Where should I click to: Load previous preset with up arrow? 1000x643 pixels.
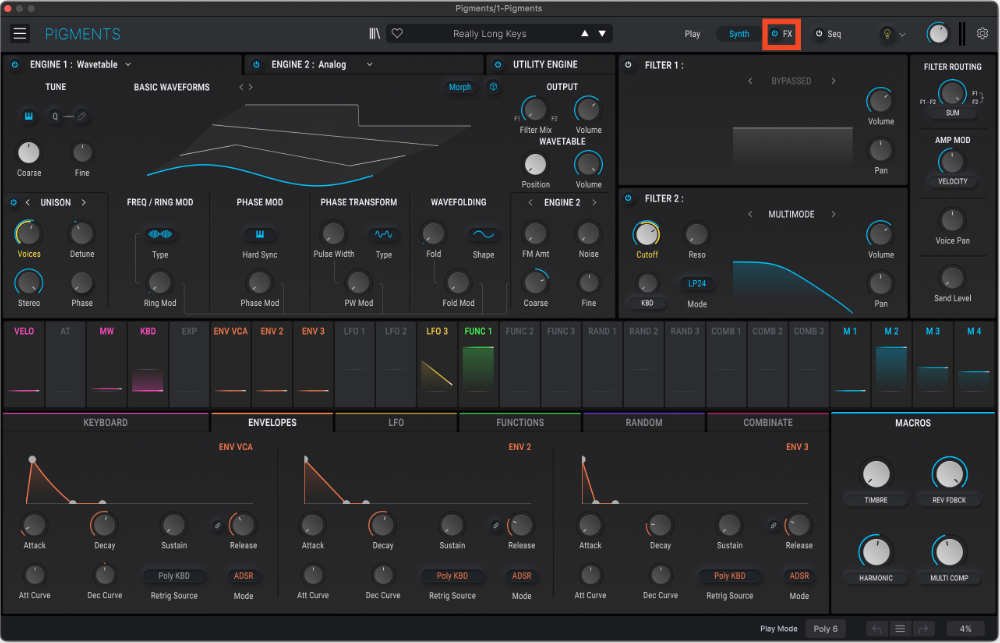584,33
